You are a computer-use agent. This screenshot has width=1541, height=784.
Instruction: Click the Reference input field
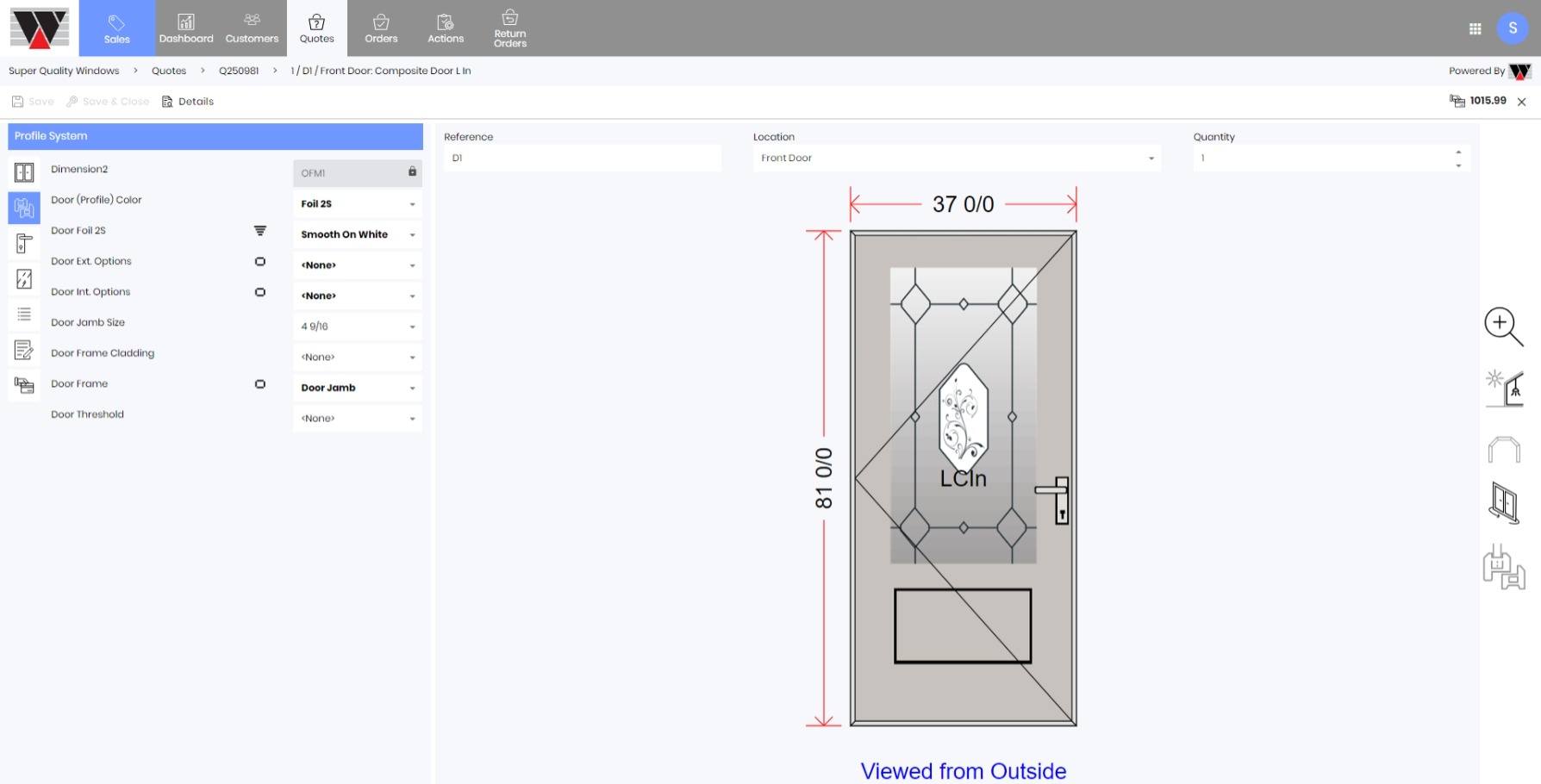click(x=582, y=159)
